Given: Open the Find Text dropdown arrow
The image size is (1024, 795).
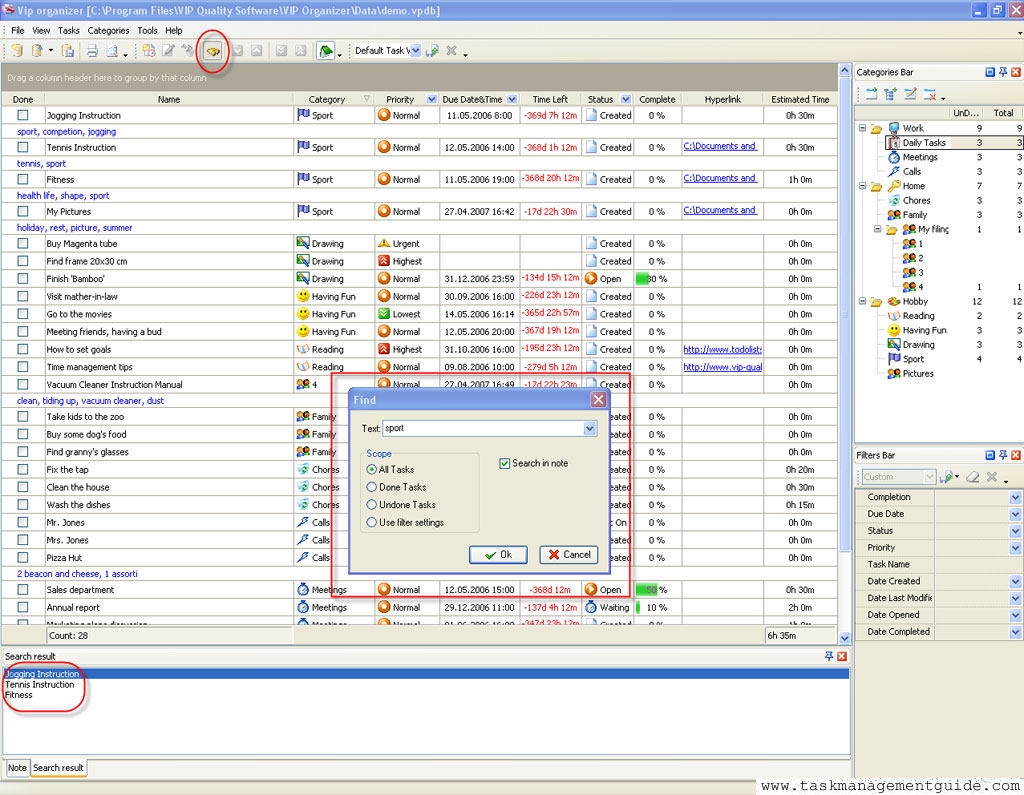Looking at the screenshot, I should click(x=590, y=429).
